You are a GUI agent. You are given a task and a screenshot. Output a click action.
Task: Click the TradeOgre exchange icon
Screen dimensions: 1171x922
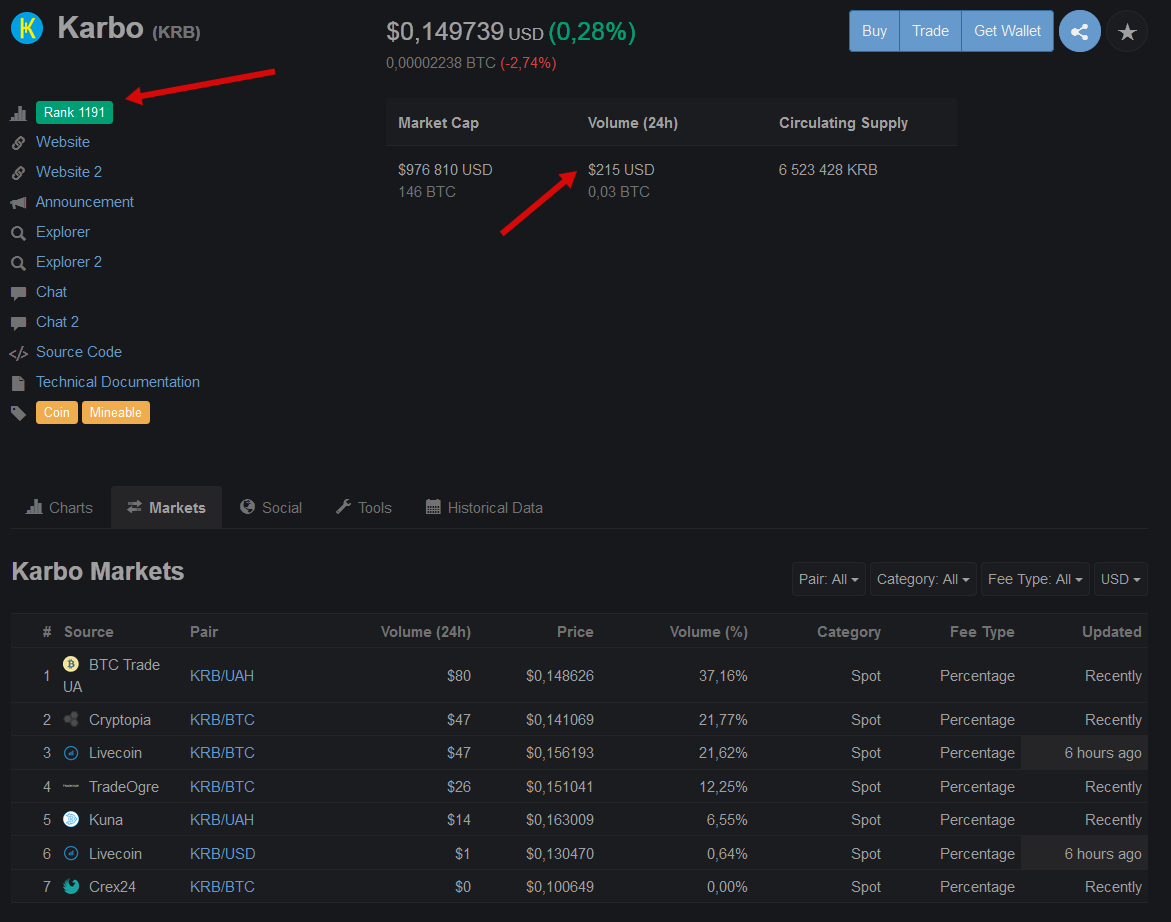71,786
